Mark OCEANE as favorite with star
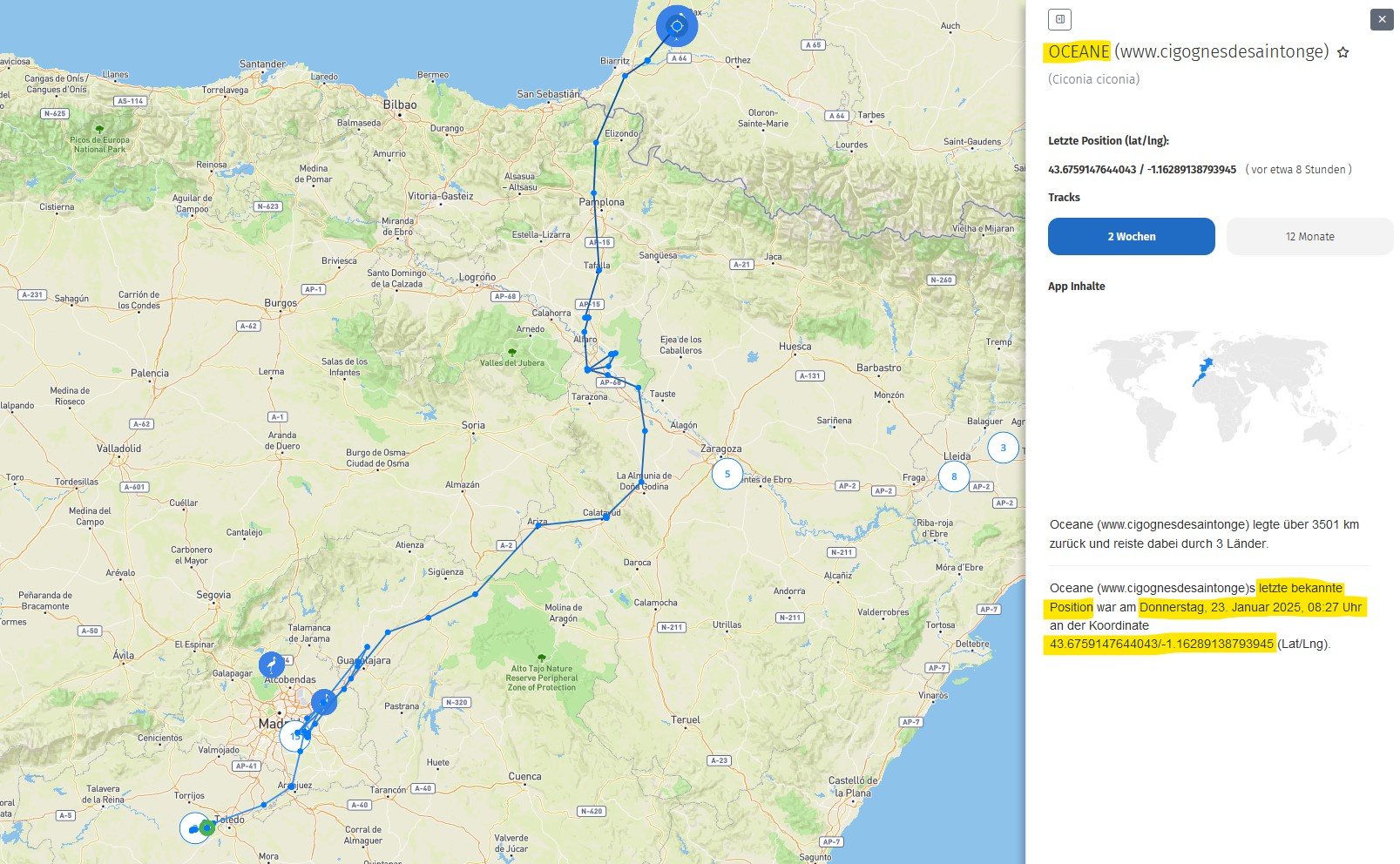The height and width of the screenshot is (864, 1400). click(x=1343, y=52)
